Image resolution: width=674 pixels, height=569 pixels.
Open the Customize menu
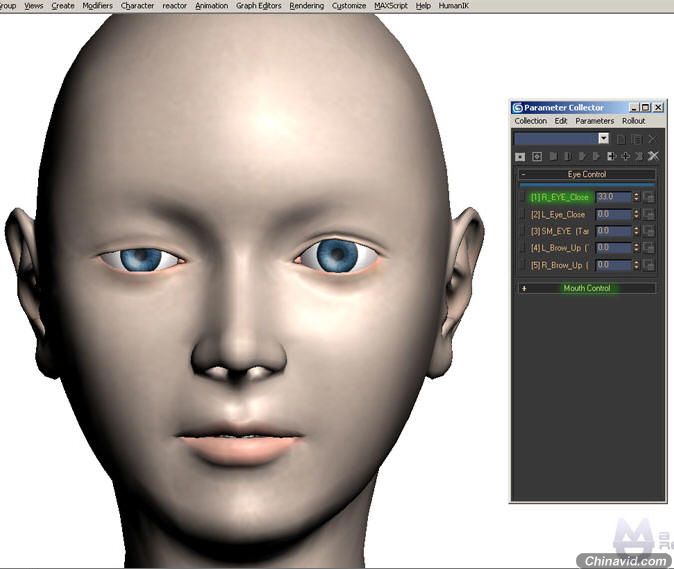click(x=349, y=6)
